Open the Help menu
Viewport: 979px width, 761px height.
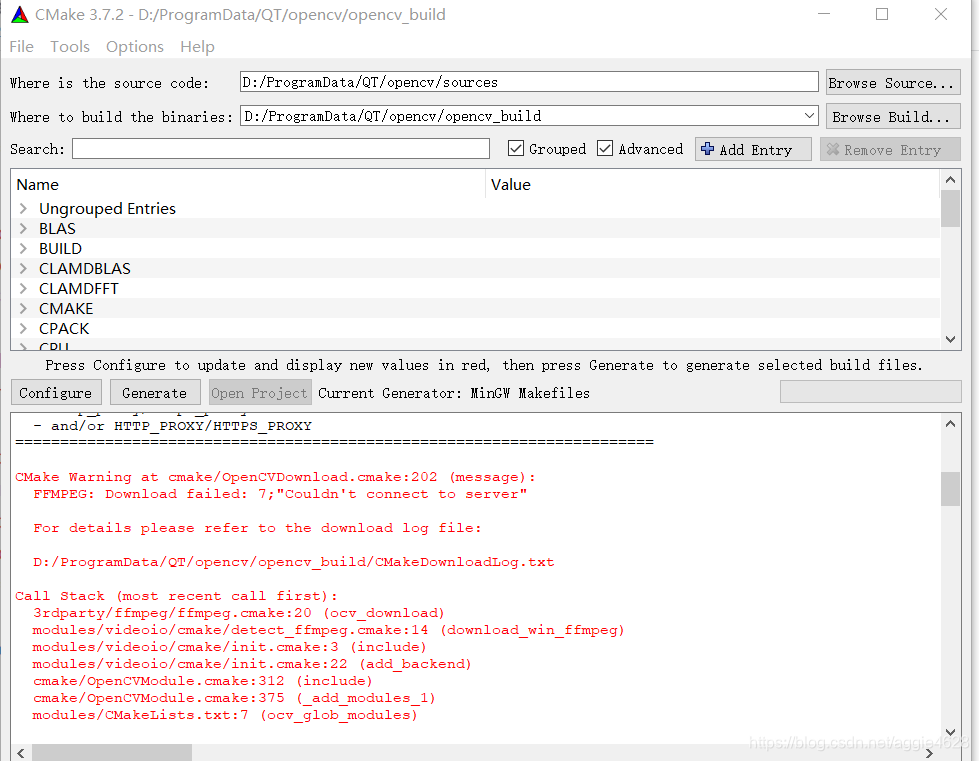(x=197, y=47)
